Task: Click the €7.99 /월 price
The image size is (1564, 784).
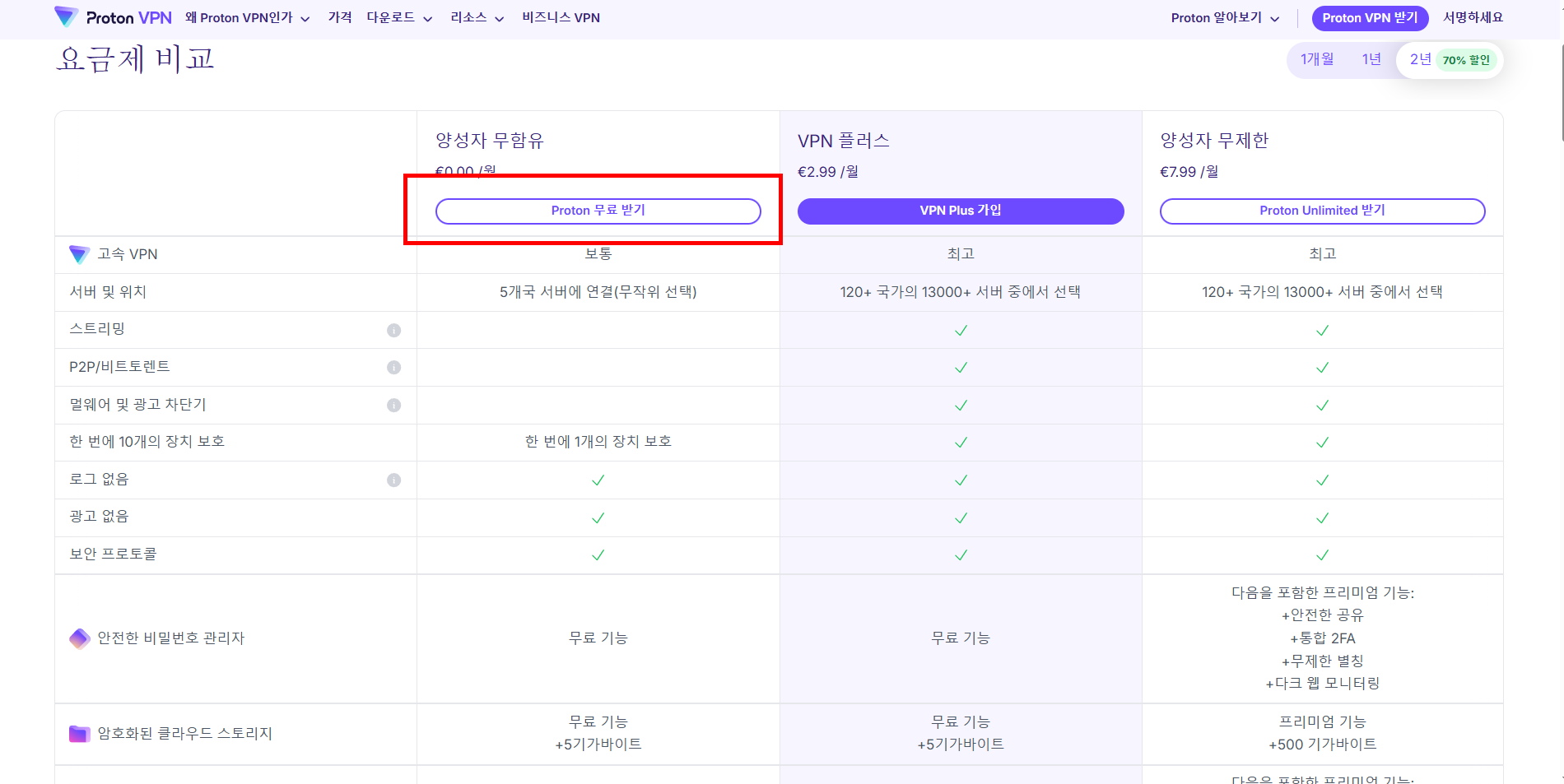Action: pos(1189,172)
